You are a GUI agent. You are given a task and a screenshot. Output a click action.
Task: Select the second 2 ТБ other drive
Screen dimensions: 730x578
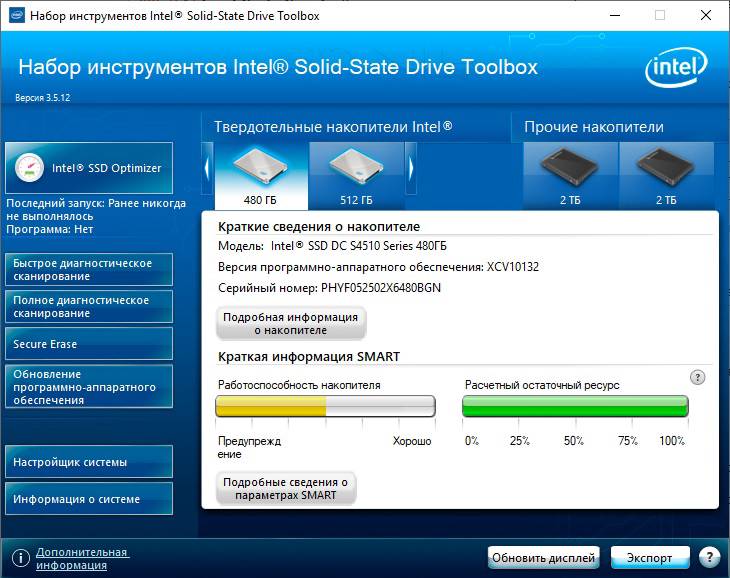pyautogui.click(x=666, y=174)
